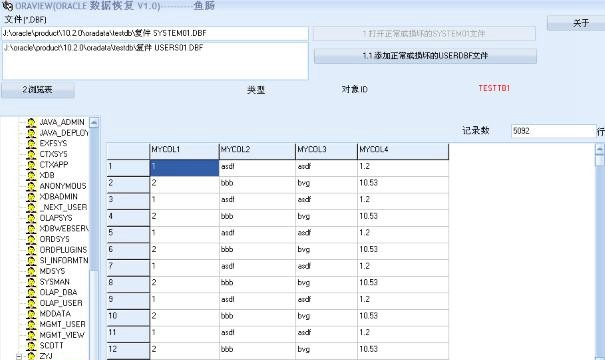Click the 关于 (About) button

576,23
